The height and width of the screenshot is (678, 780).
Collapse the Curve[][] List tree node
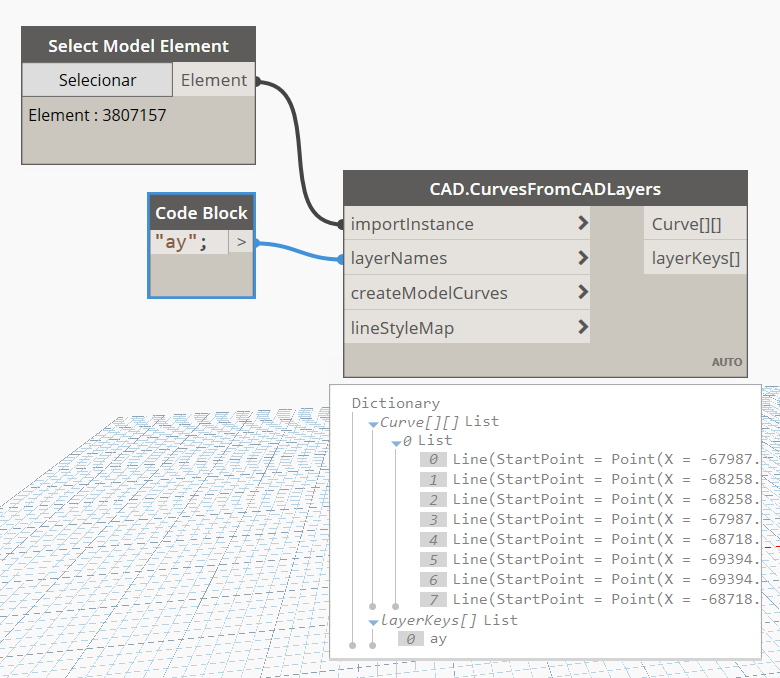point(373,424)
